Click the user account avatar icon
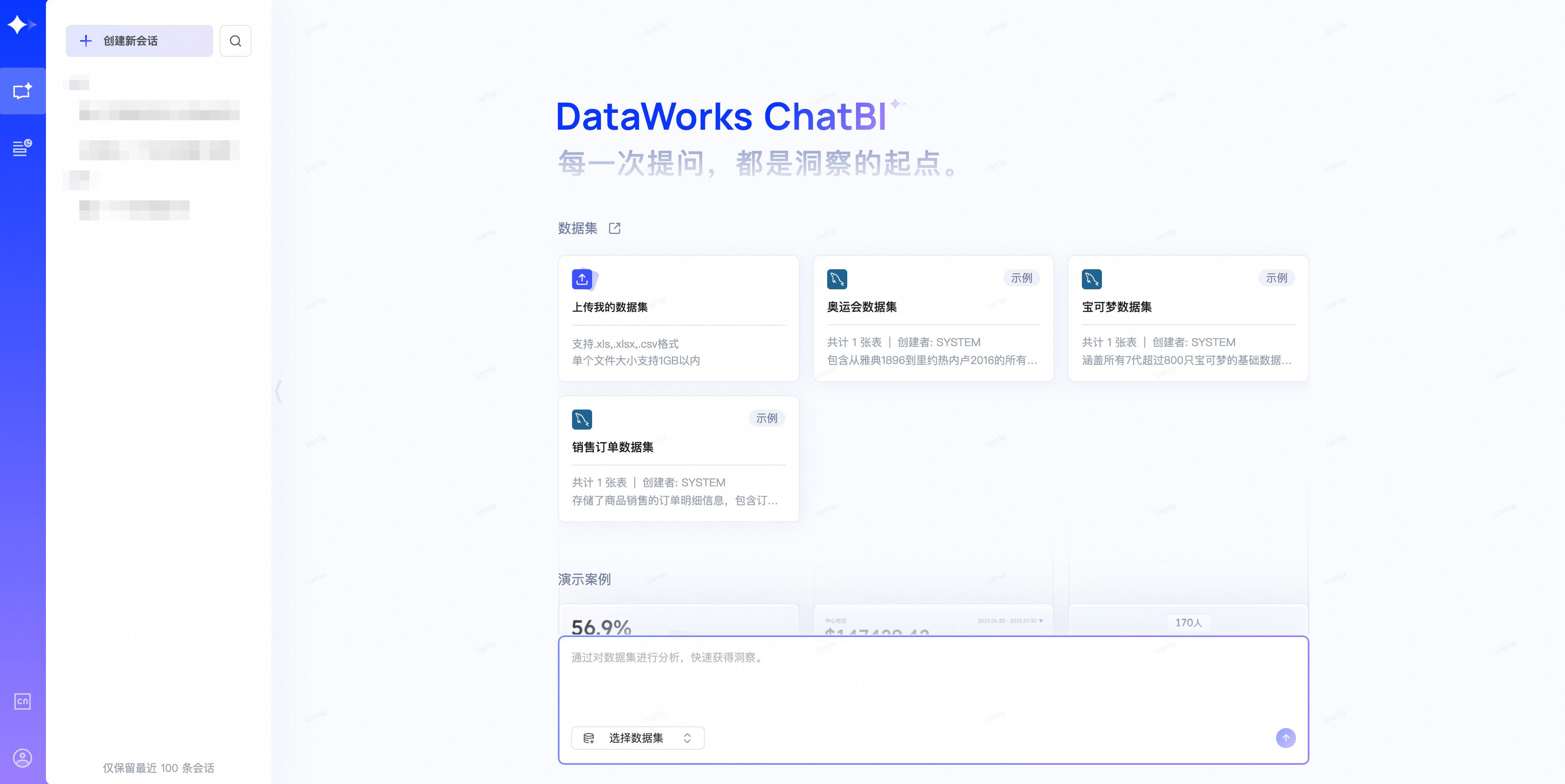The height and width of the screenshot is (784, 1565). tap(23, 758)
